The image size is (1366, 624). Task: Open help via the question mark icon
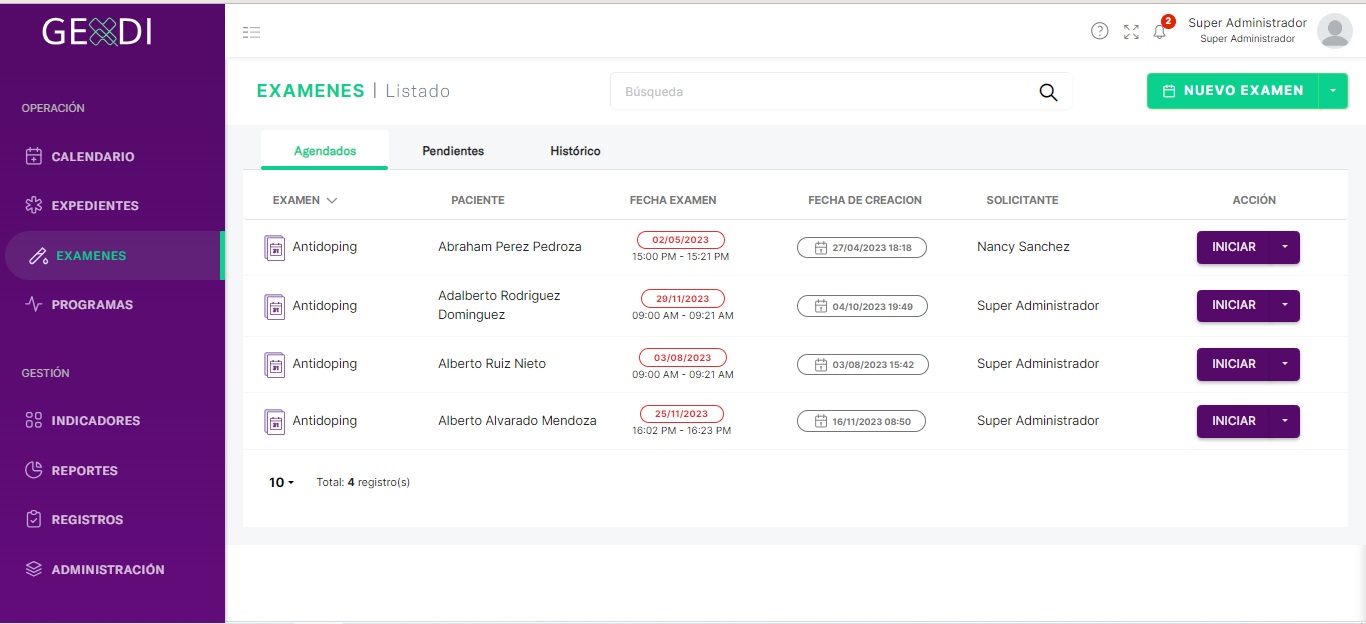click(x=1100, y=31)
